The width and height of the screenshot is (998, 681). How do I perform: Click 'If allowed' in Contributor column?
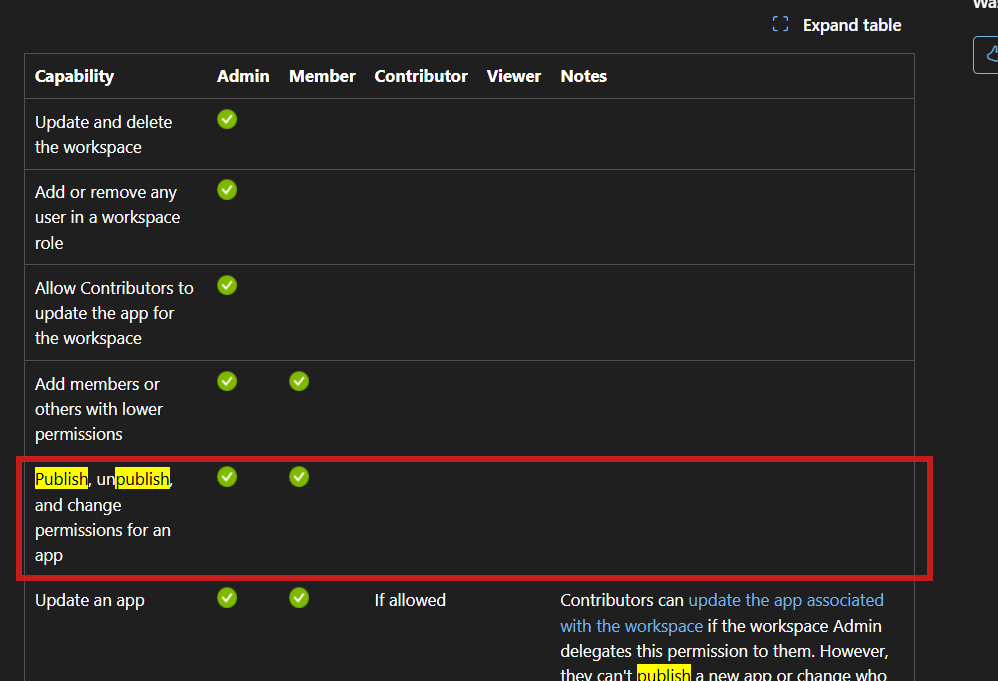pos(410,600)
